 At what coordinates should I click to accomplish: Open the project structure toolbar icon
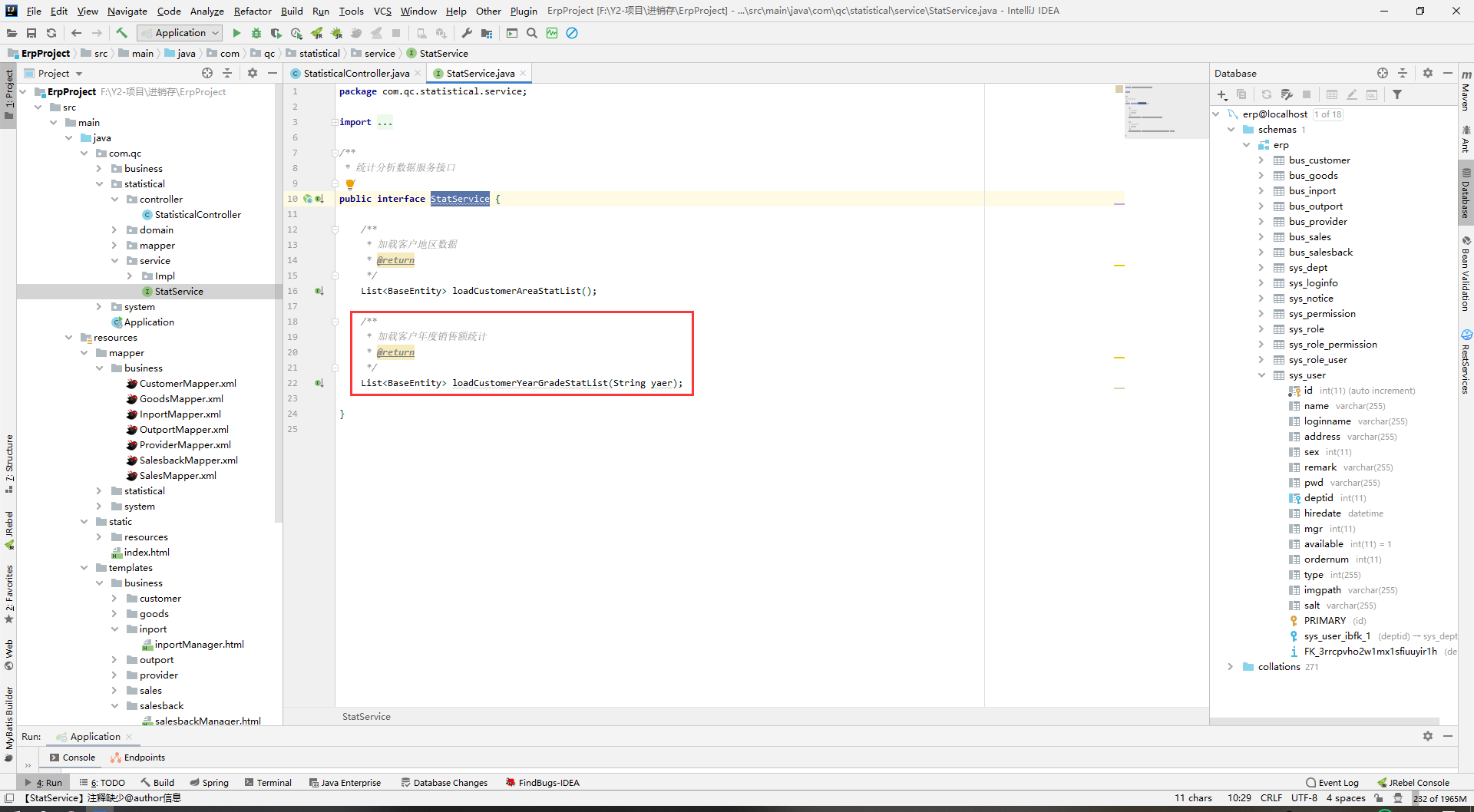487,33
